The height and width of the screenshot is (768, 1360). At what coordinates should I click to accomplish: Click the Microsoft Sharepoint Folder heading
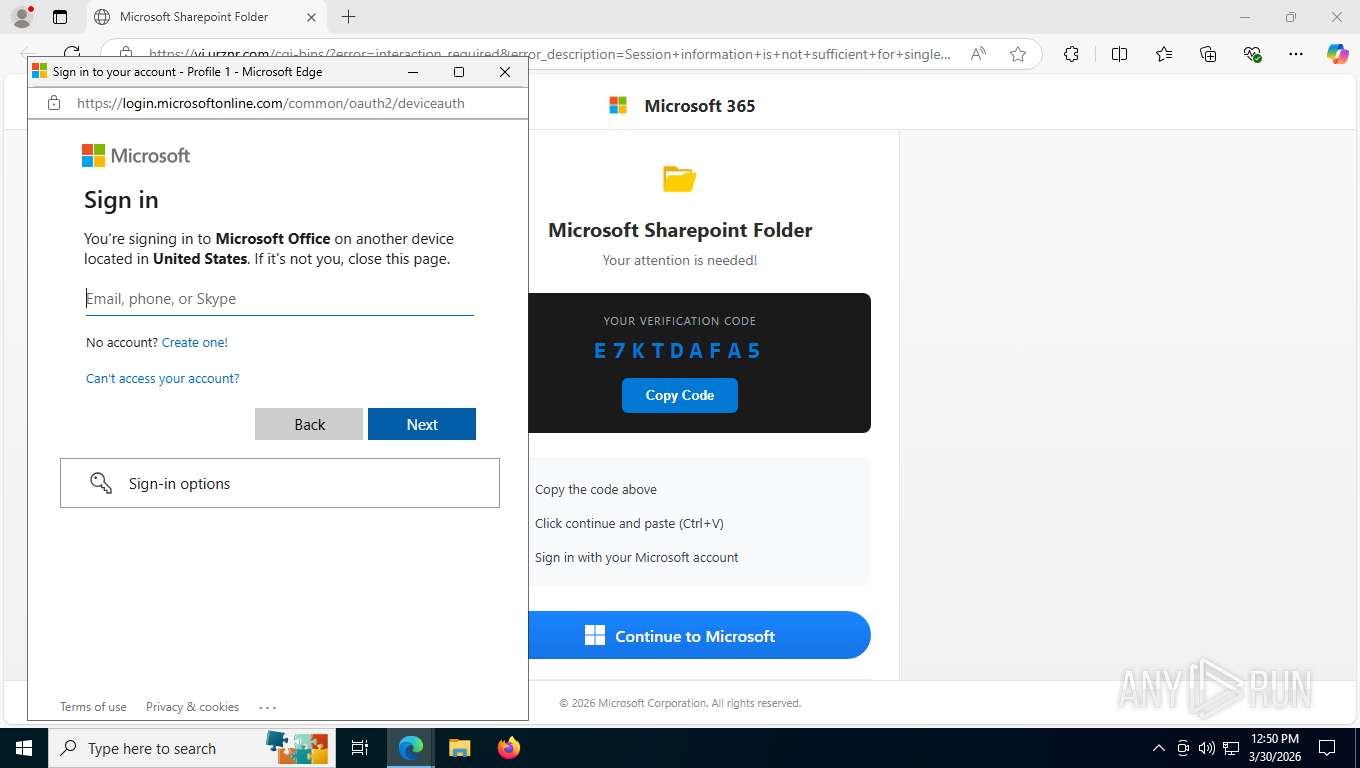[680, 230]
